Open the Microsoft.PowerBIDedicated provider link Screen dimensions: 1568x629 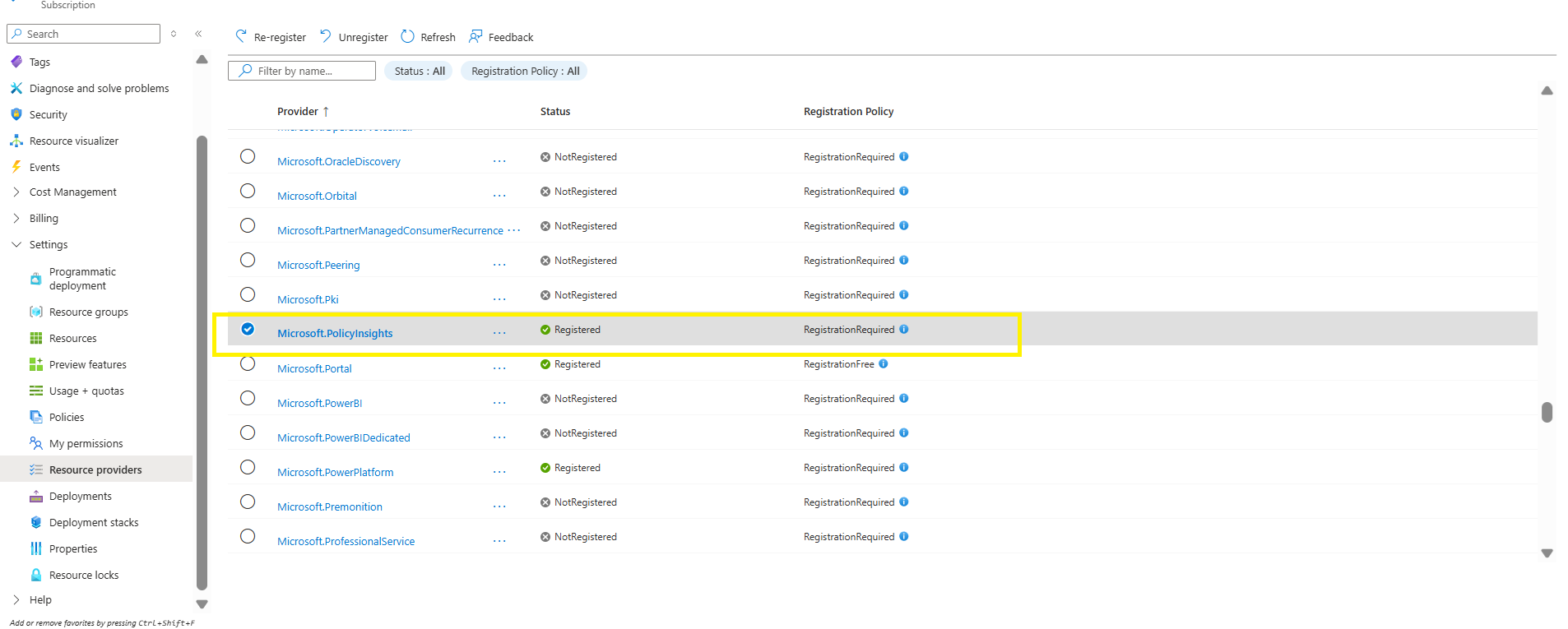point(343,437)
